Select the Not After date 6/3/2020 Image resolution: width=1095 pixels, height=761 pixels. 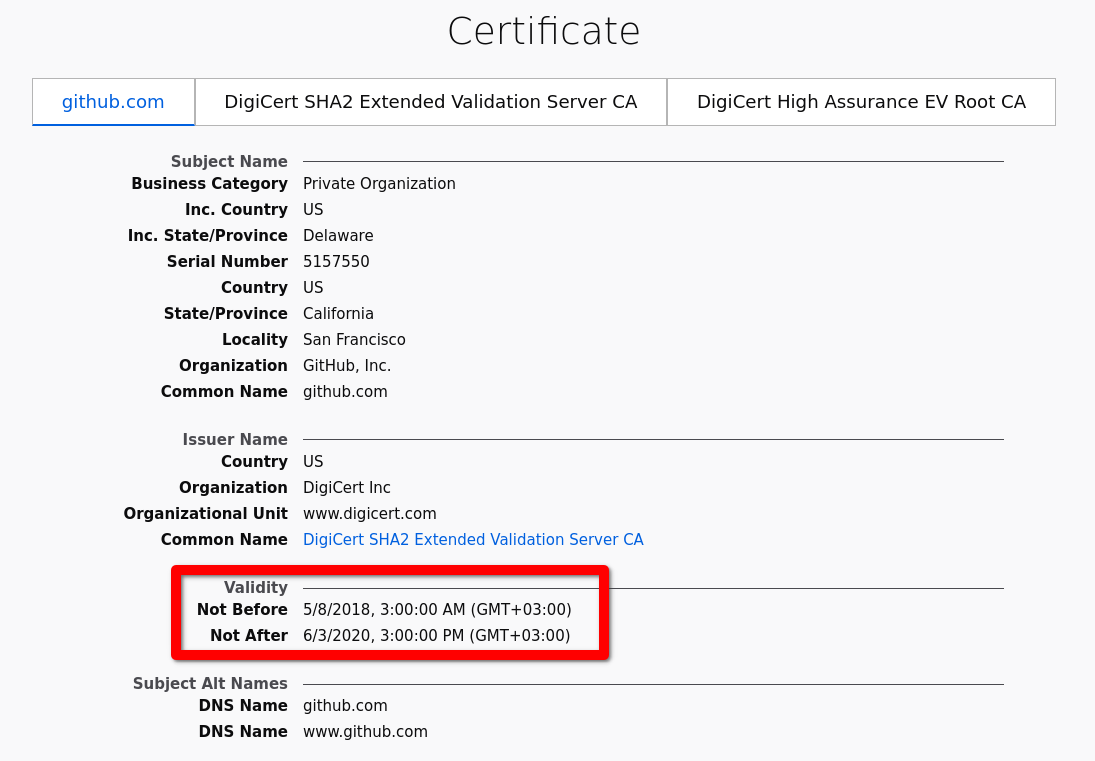coord(436,635)
